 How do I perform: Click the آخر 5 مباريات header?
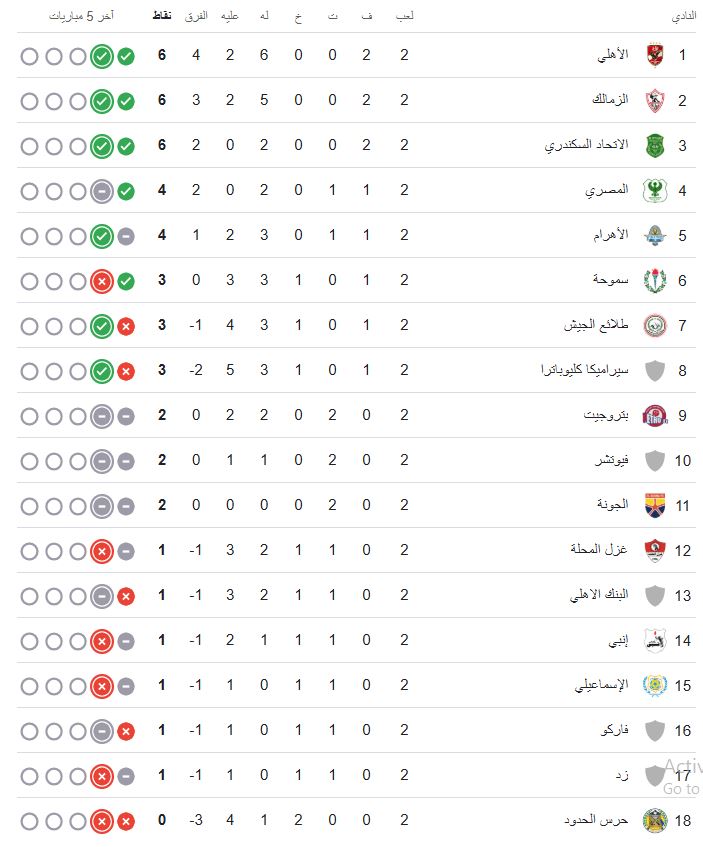[x=81, y=16]
